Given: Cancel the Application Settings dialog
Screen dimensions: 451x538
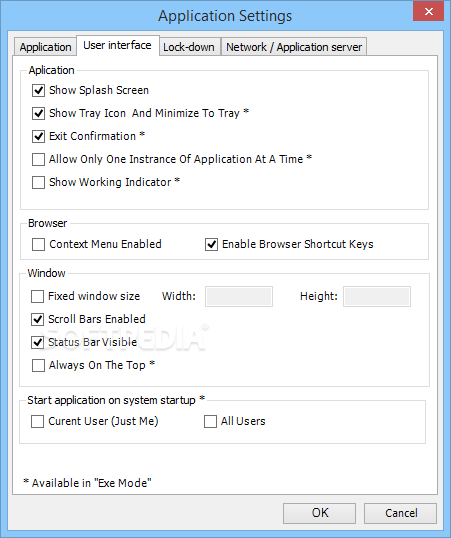Looking at the screenshot, I should point(401,513).
